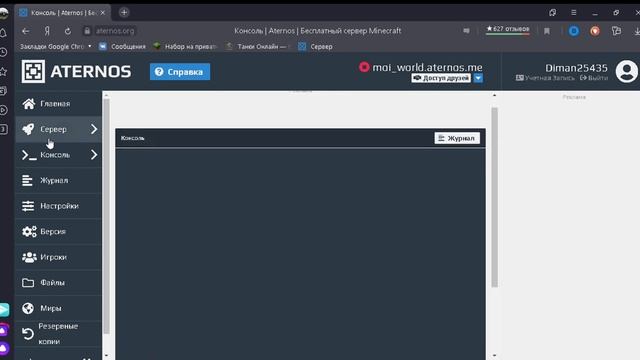
Task: Open the Танки Онлайн bookmark
Action: pos(257,47)
